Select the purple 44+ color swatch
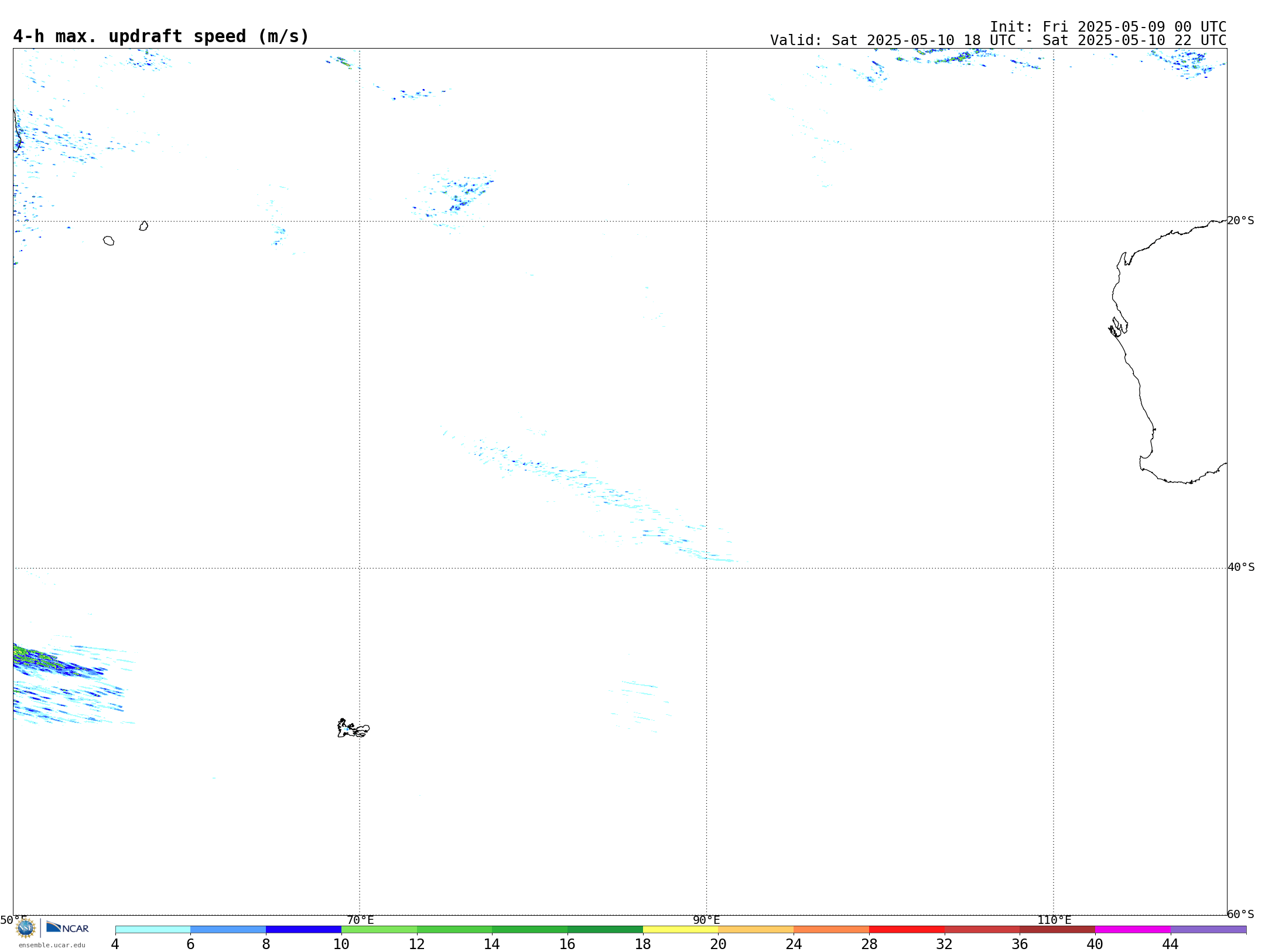 1208,929
